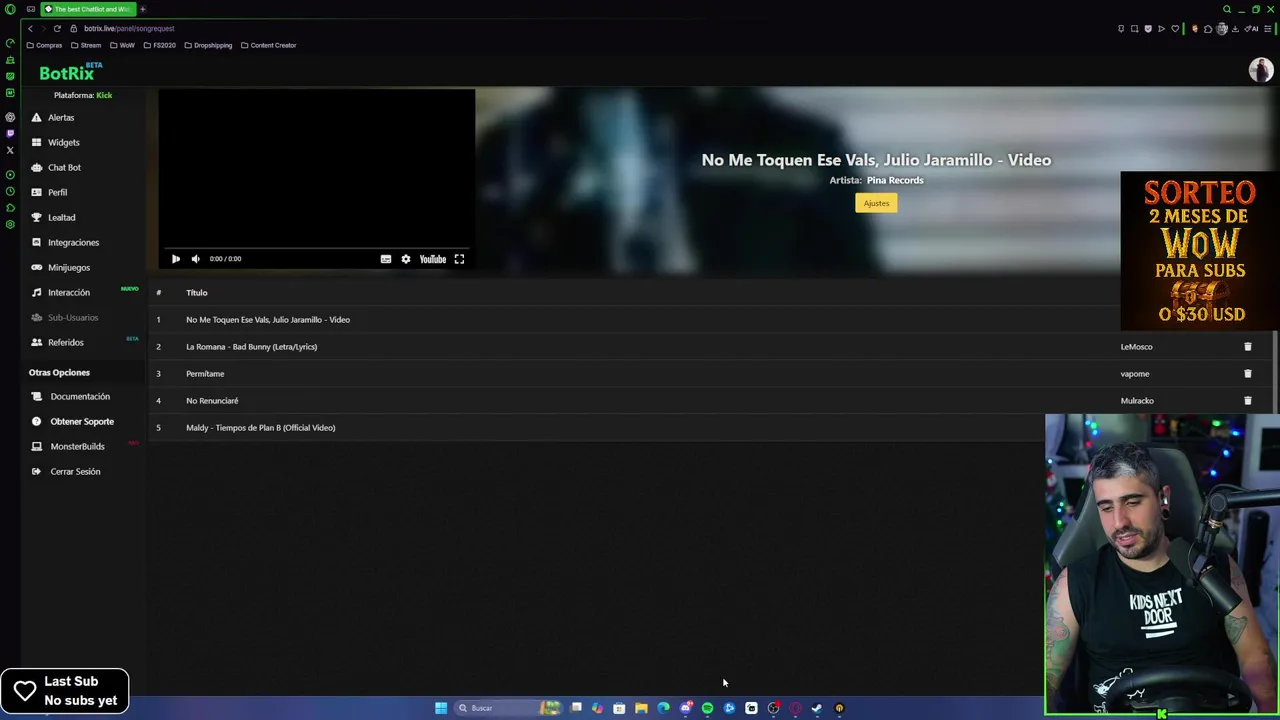Click the browser search magnifier icon
Screen dimensions: 1280x720
[x=1227, y=9]
